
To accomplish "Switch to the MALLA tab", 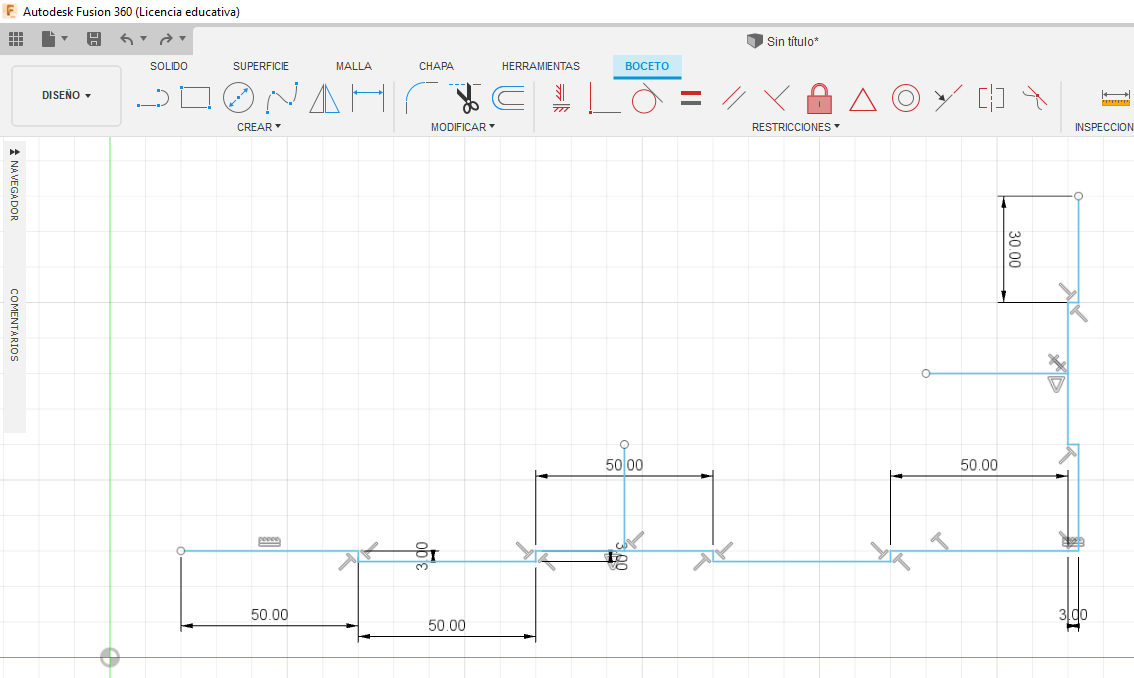I will (x=354, y=66).
